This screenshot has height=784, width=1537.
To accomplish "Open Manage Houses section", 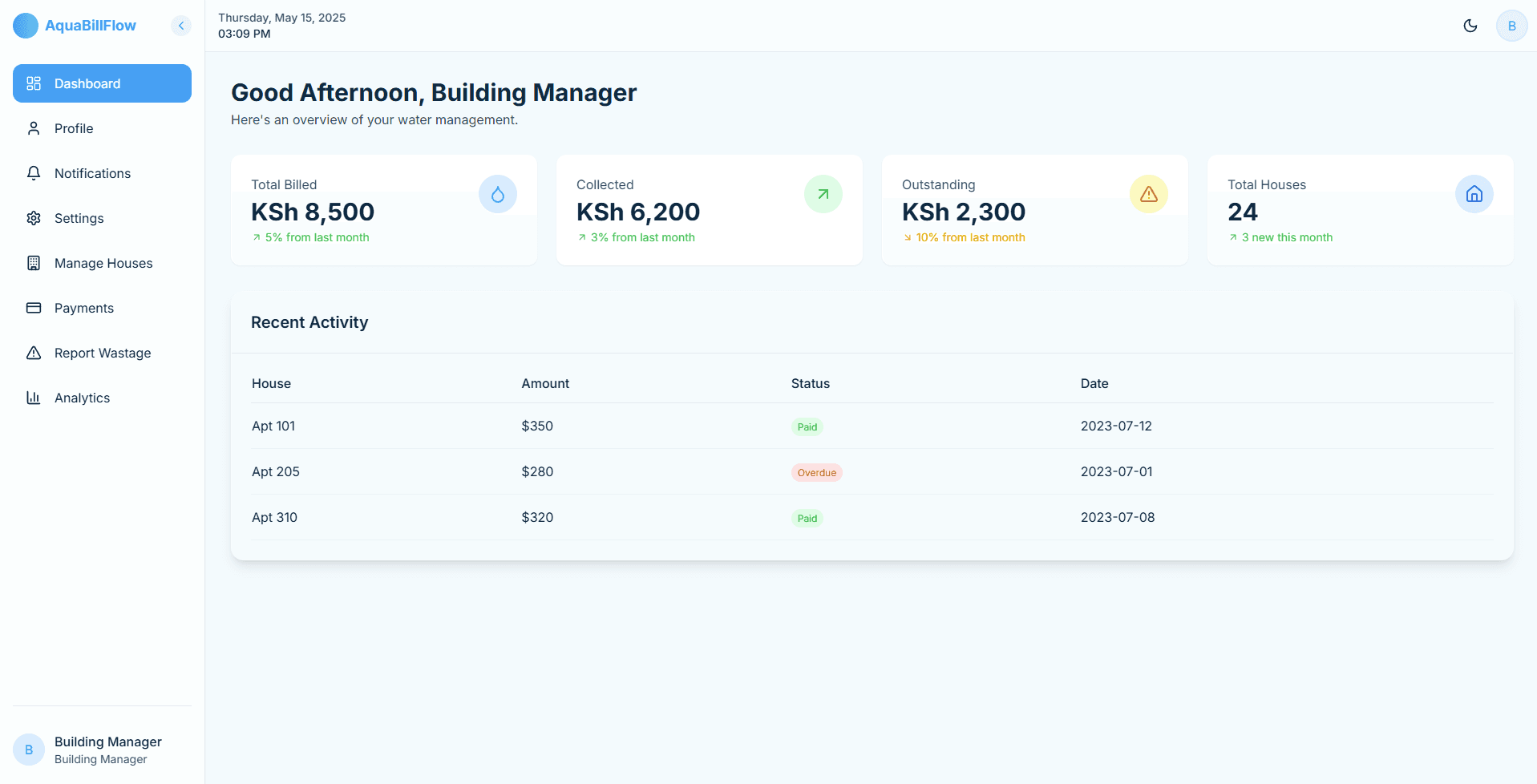I will [x=102, y=263].
